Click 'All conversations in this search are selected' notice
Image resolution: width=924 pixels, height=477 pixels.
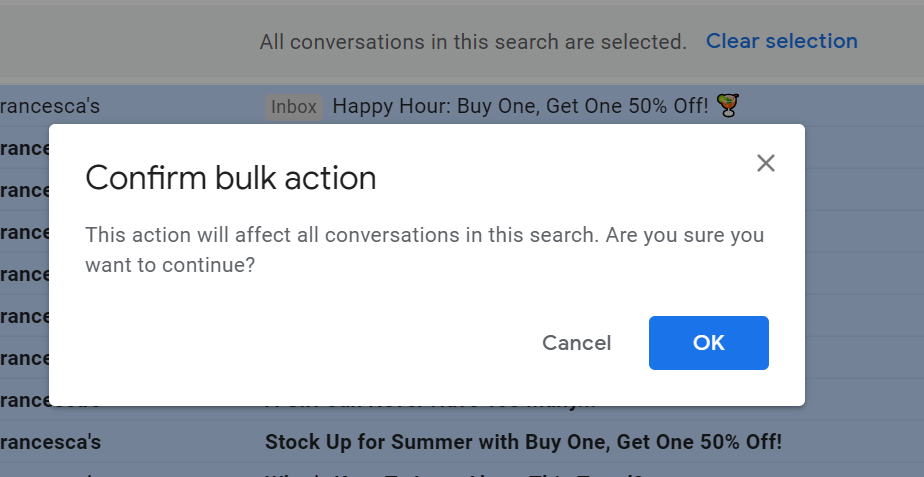click(x=473, y=42)
